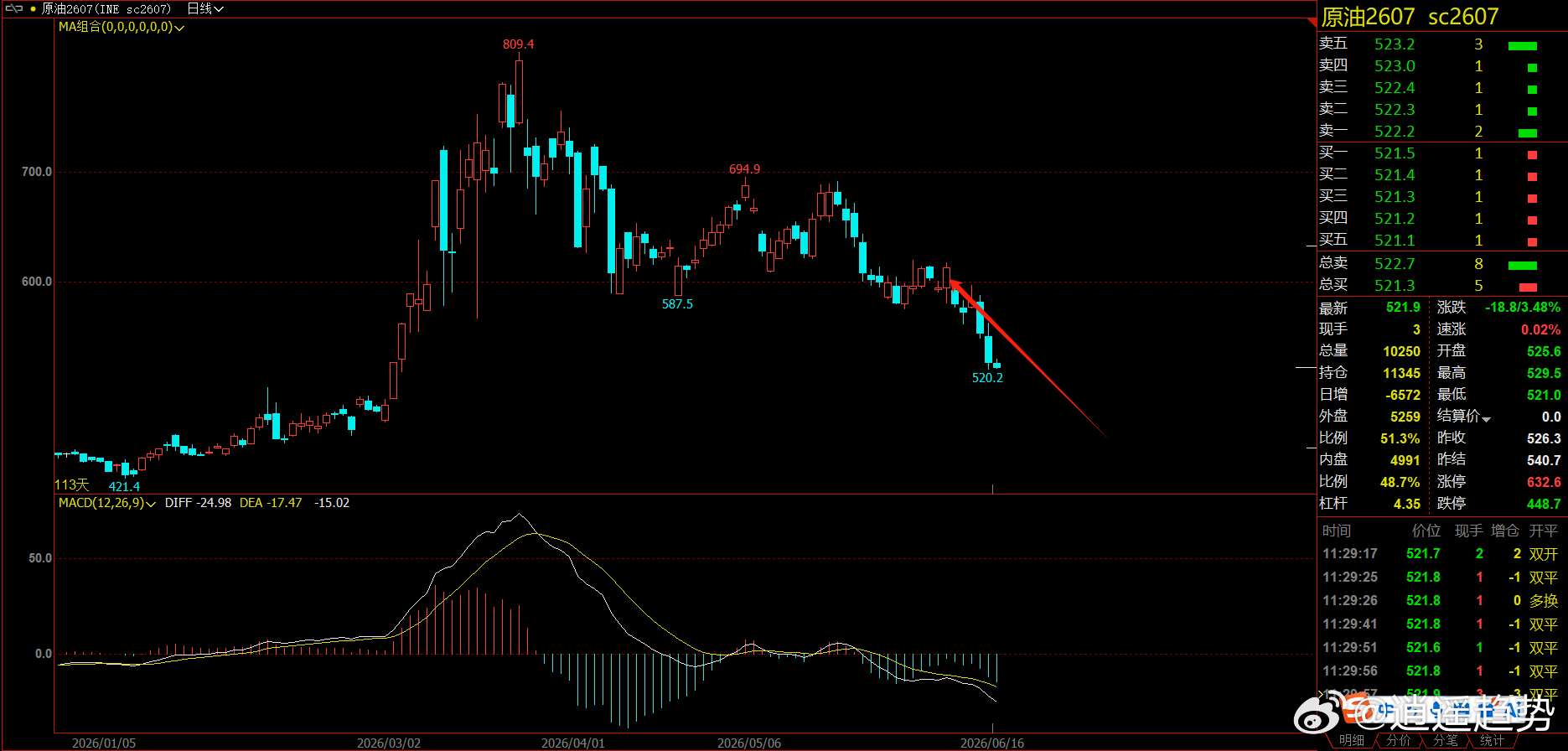Click the 昨收 value 526.3
This screenshot has height=751, width=1568.
coord(1544,438)
